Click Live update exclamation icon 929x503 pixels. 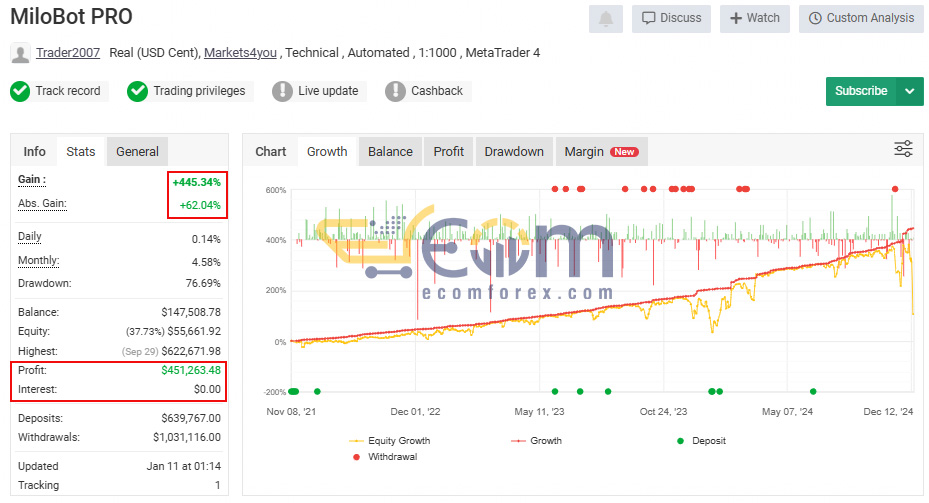click(x=283, y=91)
